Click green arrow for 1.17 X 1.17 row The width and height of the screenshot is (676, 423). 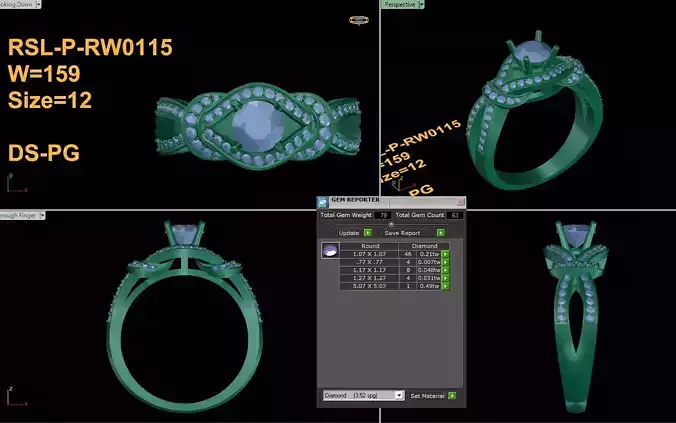click(445, 270)
